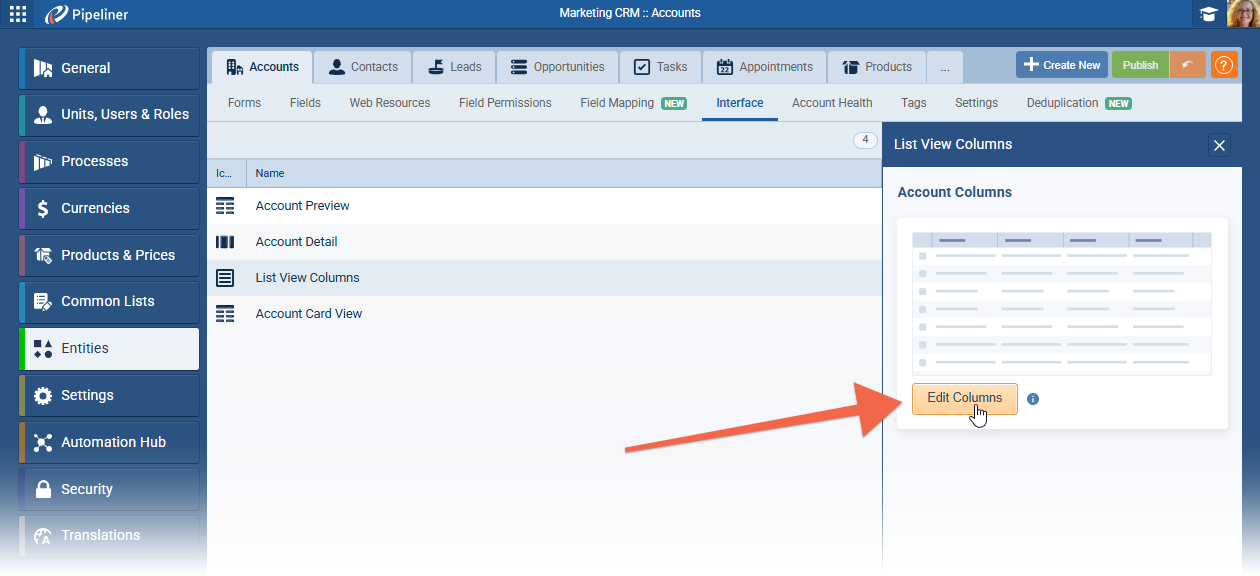Open the Opportunities entity tab

click(x=557, y=67)
